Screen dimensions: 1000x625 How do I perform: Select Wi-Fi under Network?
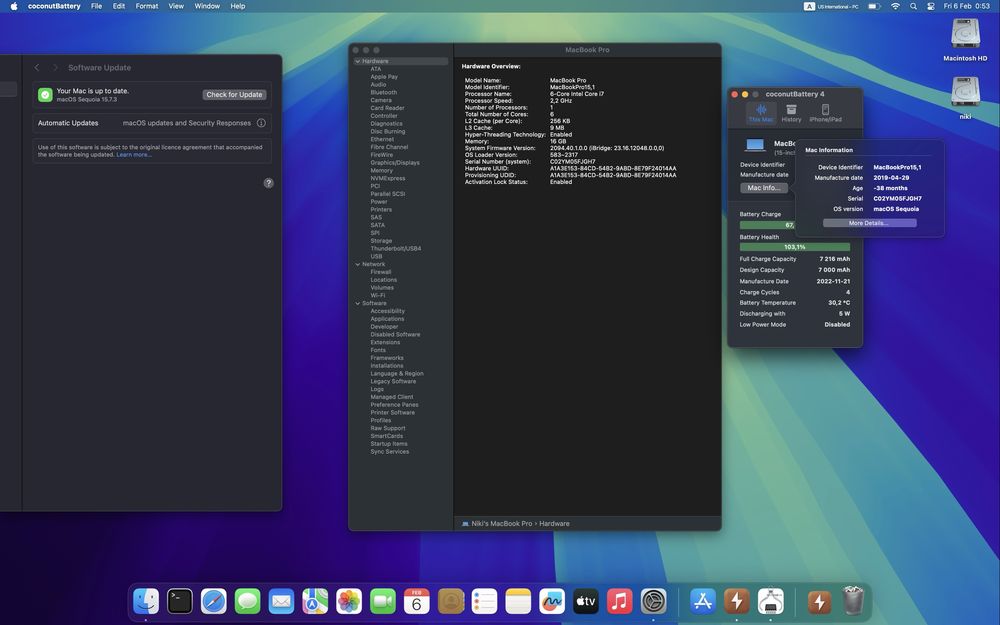tap(378, 295)
